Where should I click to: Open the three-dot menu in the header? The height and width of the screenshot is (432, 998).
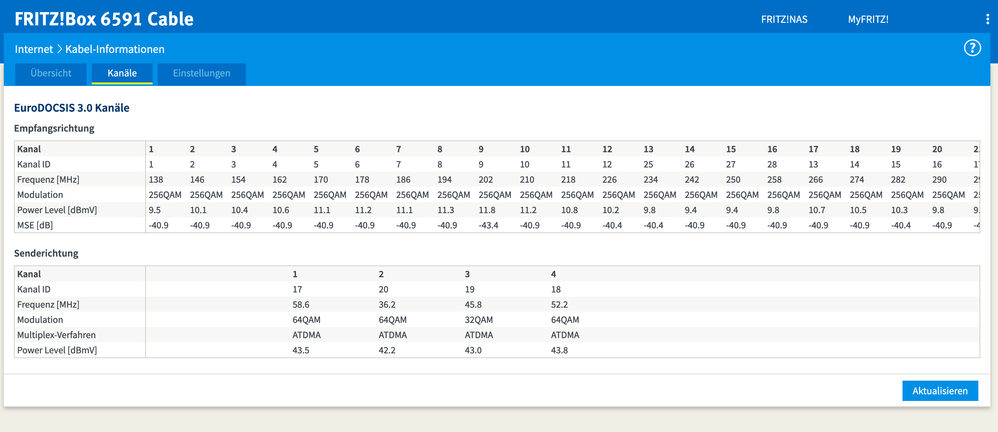click(x=987, y=19)
